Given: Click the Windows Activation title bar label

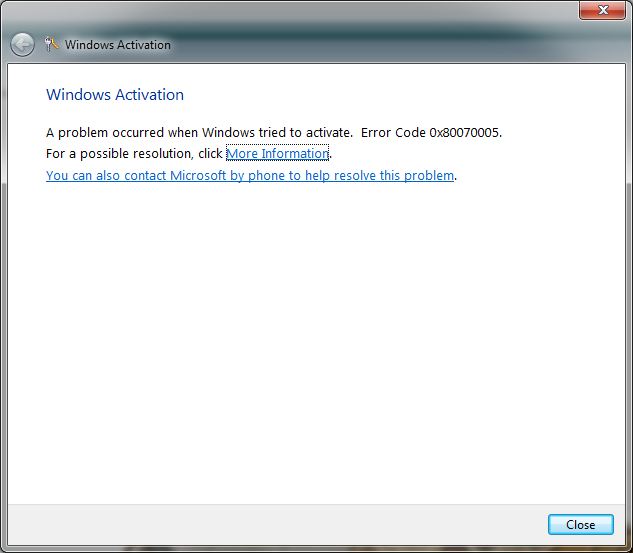Looking at the screenshot, I should pos(118,45).
